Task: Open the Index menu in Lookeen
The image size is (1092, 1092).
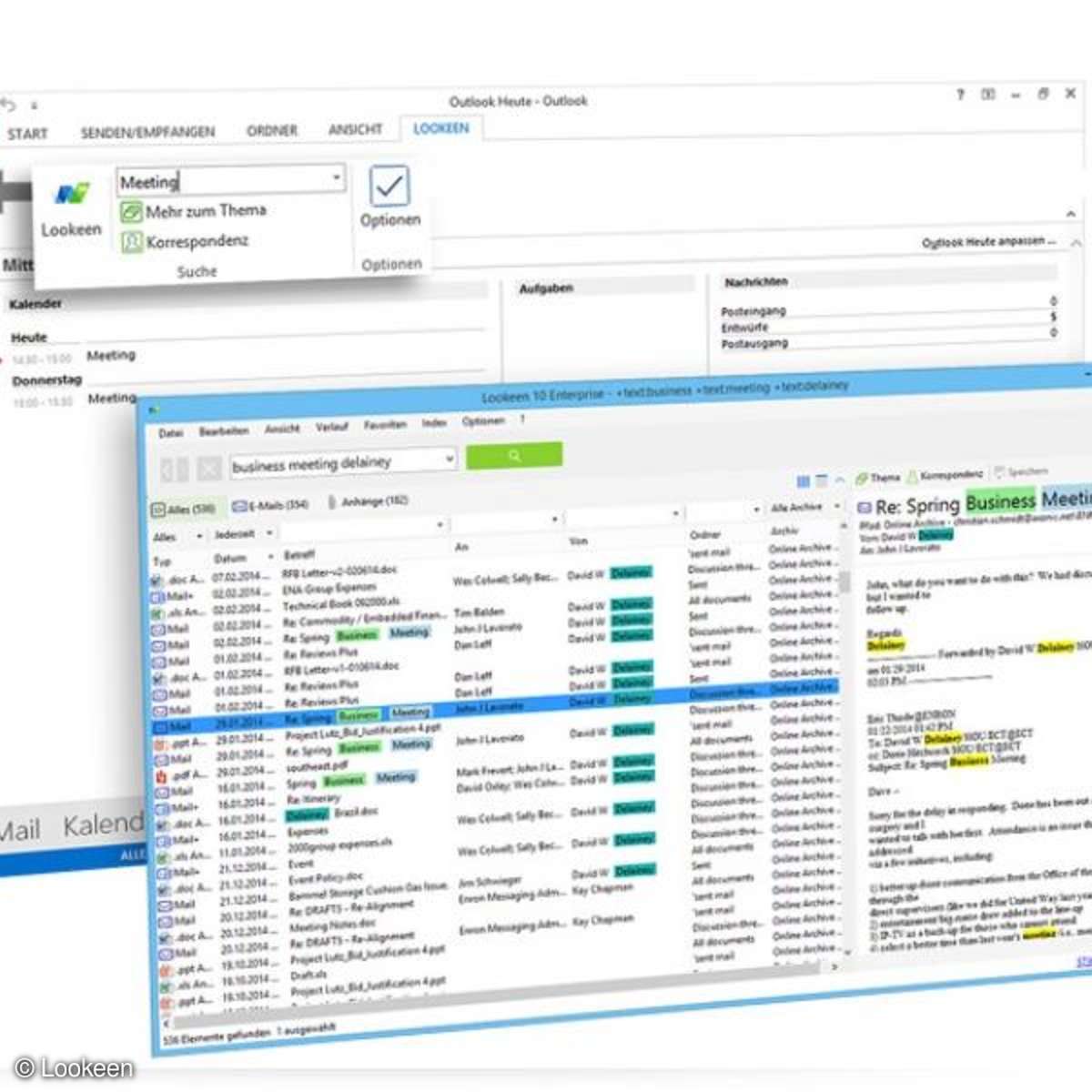Action: (x=434, y=422)
